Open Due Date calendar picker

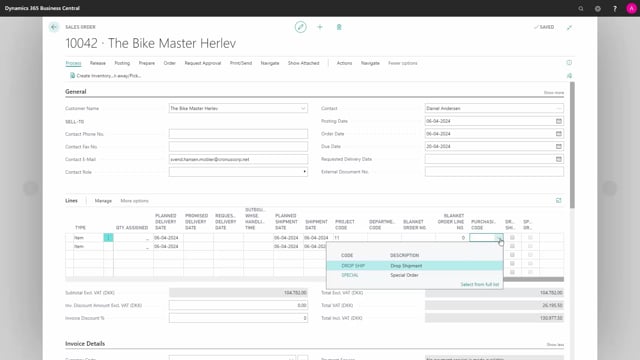pyautogui.click(x=559, y=147)
